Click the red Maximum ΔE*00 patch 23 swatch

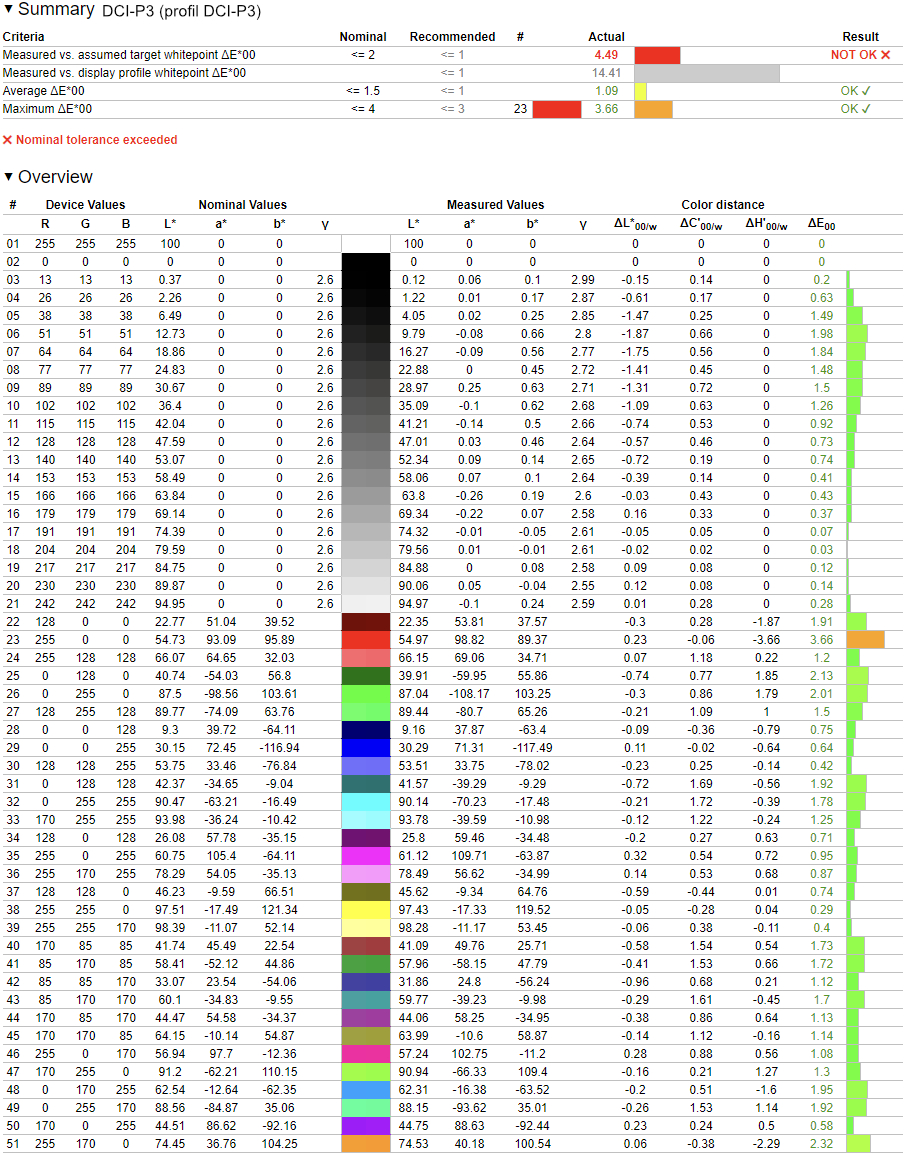pos(557,109)
